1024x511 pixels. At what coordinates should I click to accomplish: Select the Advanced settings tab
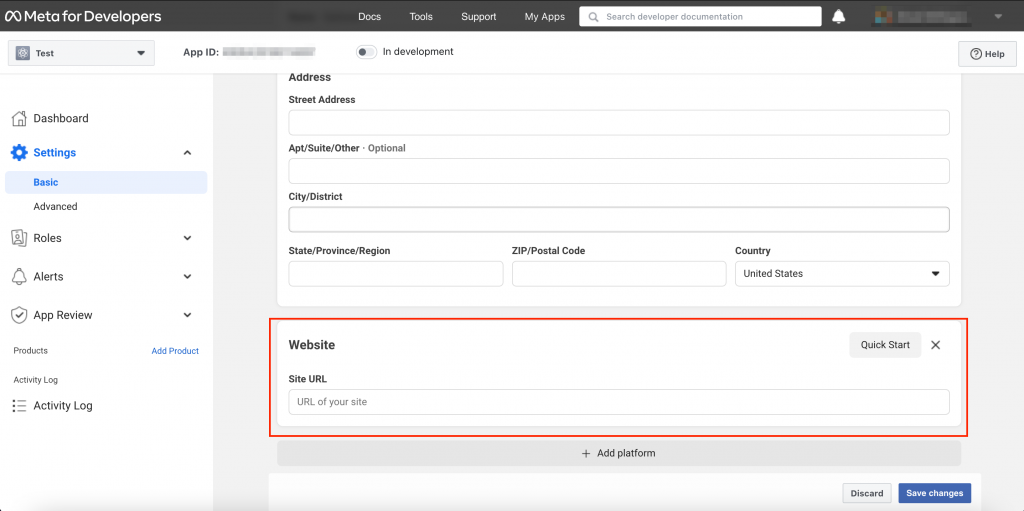click(x=55, y=207)
